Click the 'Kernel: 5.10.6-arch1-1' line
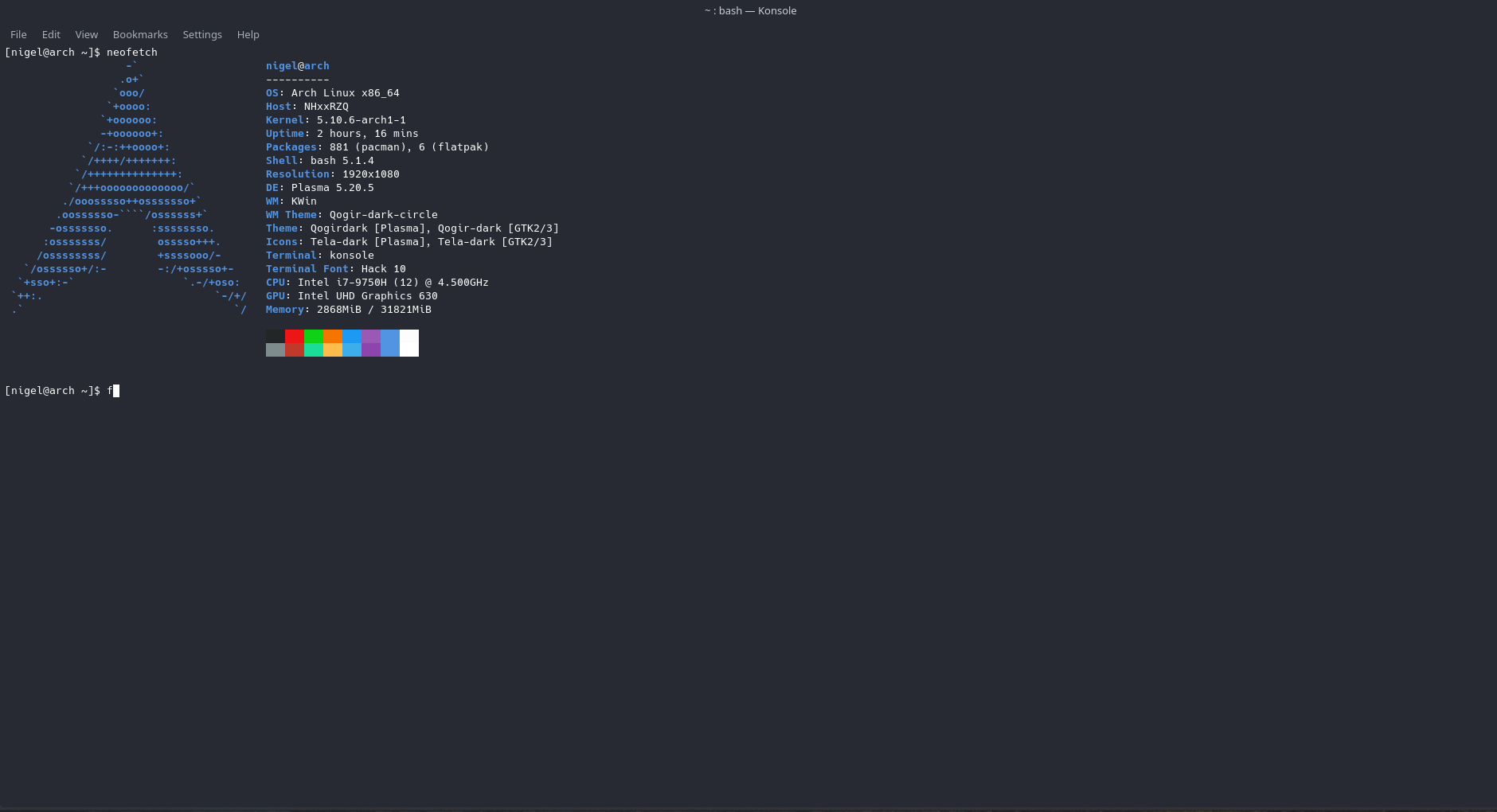Screen dimensions: 1497x812 [336, 120]
